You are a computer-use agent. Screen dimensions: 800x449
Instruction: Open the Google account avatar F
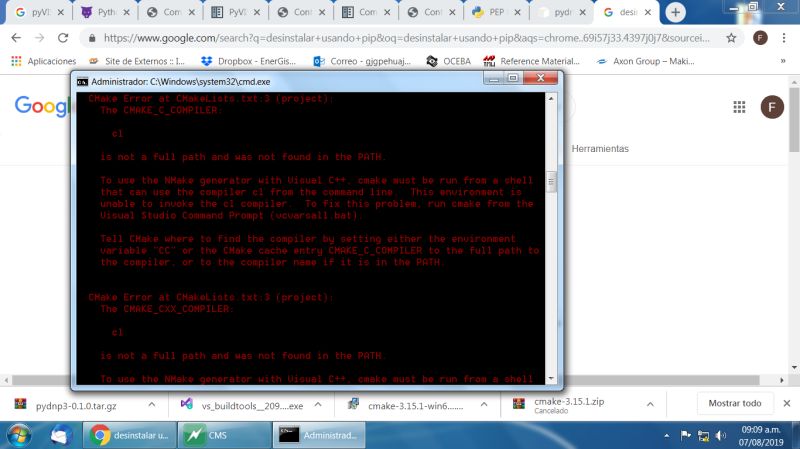point(772,107)
